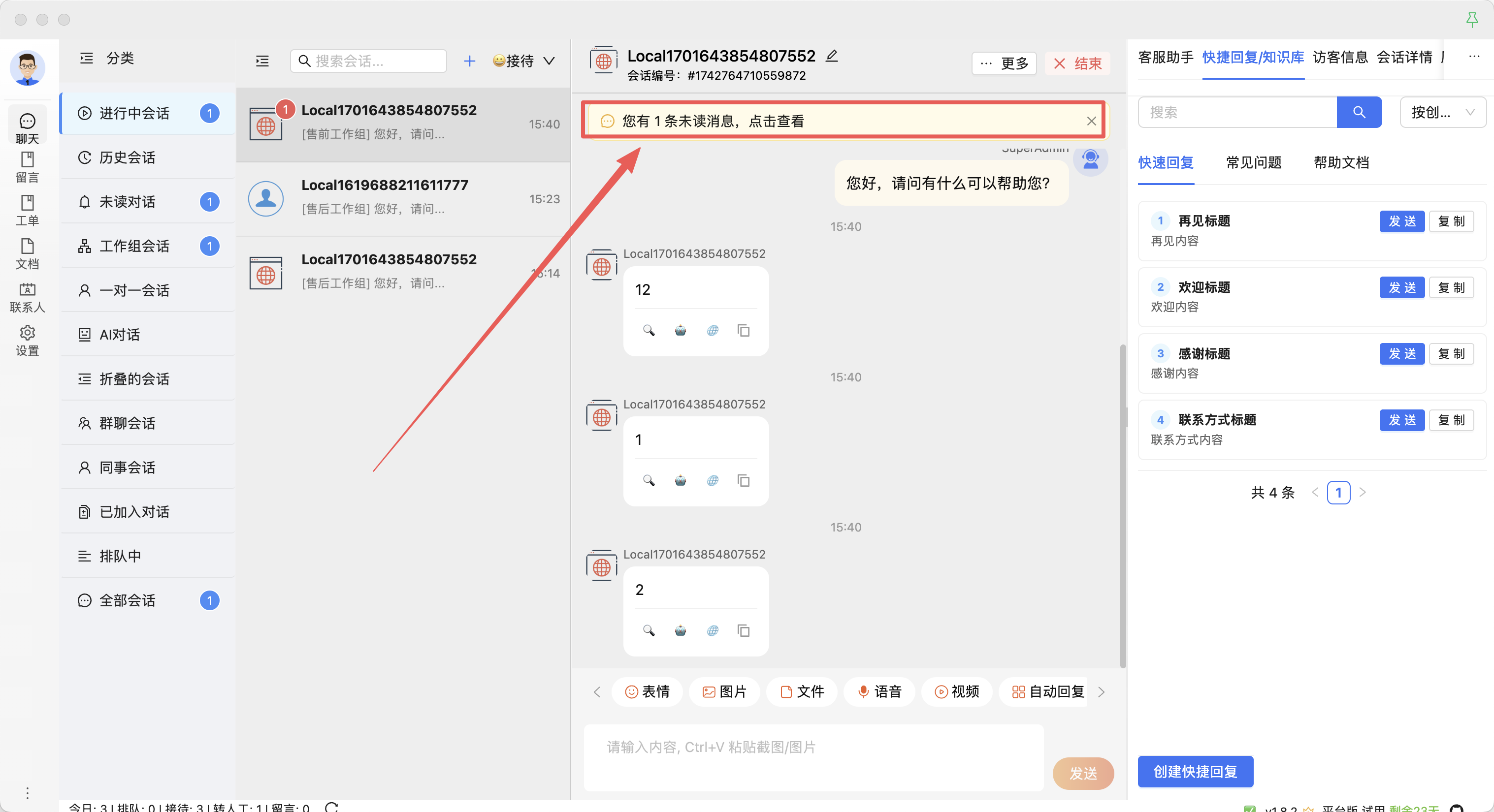This screenshot has height=812, width=1494.
Task: Click magnifier icon under message 2
Action: (649, 630)
